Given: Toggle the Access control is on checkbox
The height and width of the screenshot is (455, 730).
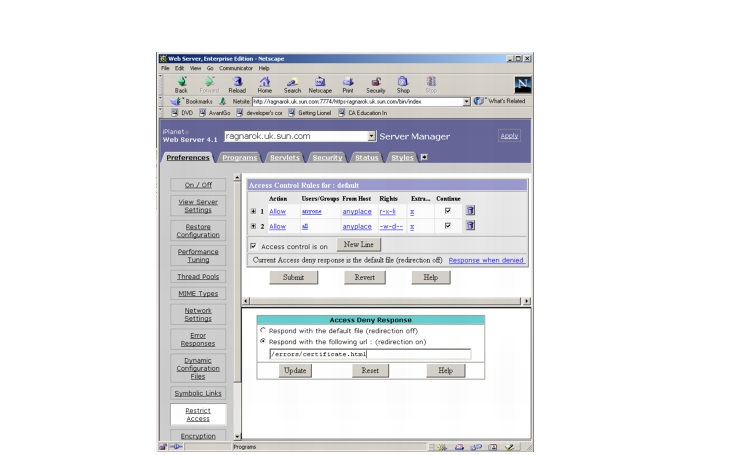Looking at the screenshot, I should click(x=253, y=246).
